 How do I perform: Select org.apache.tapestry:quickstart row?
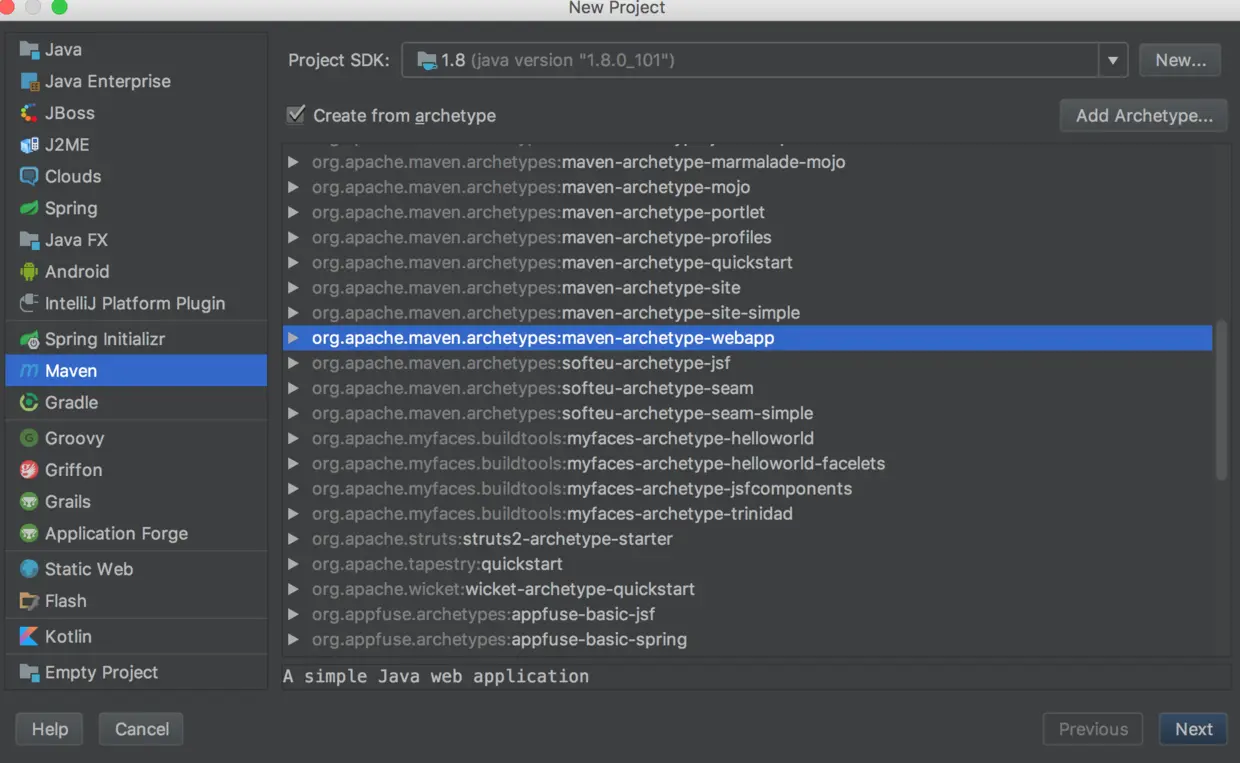tap(748, 564)
